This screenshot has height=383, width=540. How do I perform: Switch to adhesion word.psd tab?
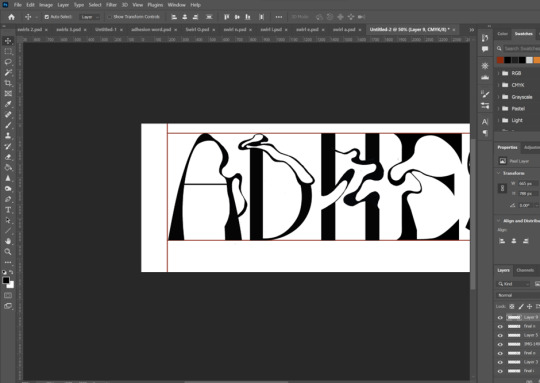point(151,30)
